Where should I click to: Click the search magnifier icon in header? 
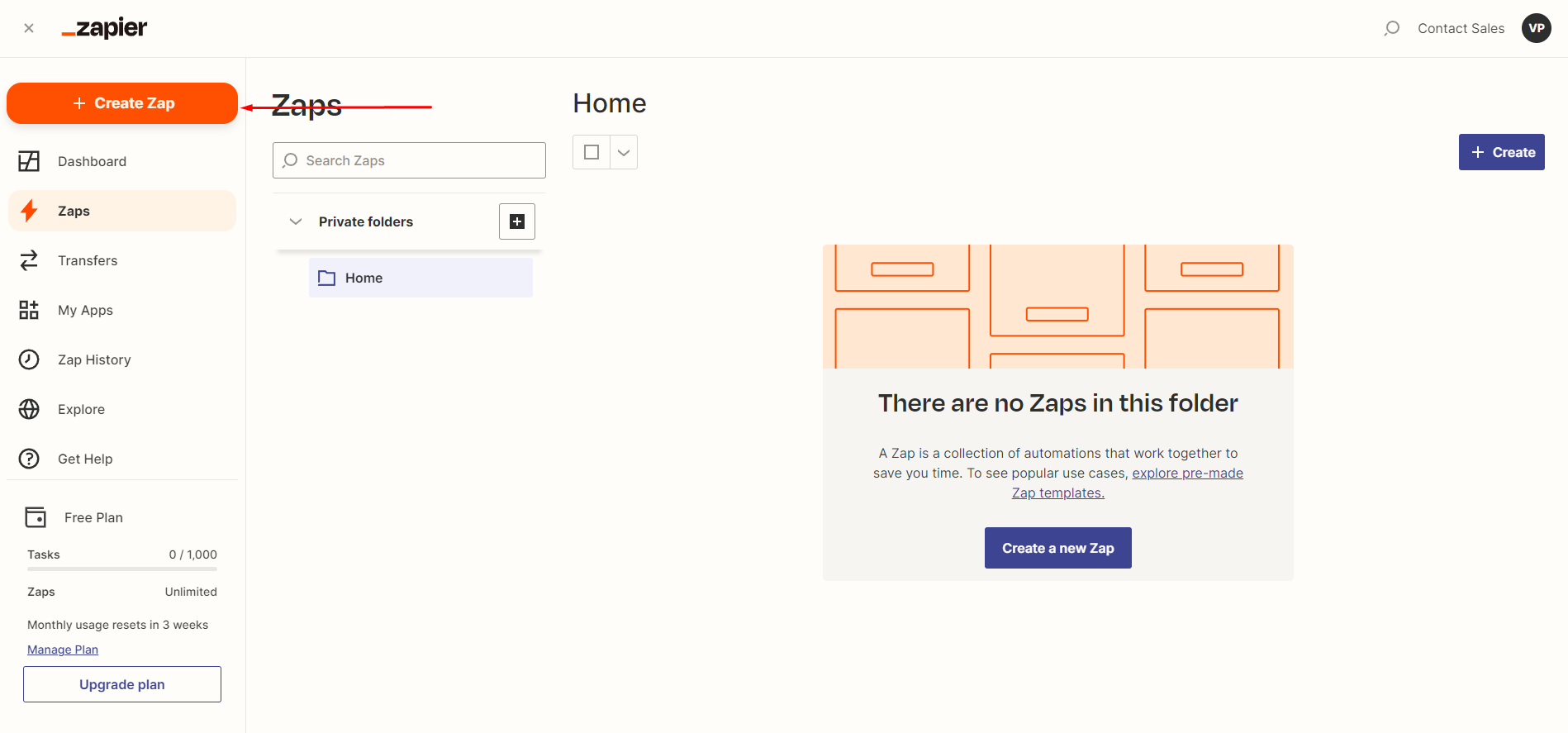click(x=1392, y=28)
